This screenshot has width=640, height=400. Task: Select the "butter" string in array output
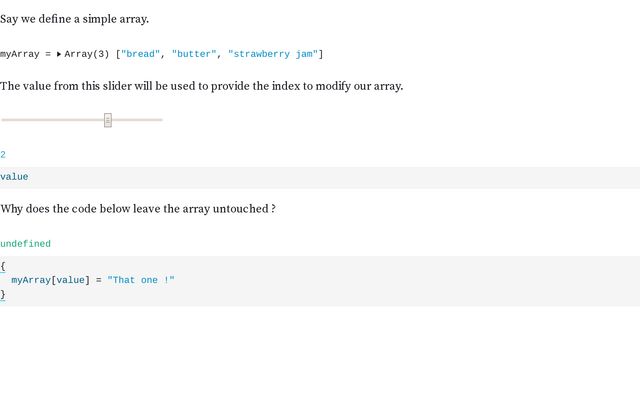tap(194, 54)
